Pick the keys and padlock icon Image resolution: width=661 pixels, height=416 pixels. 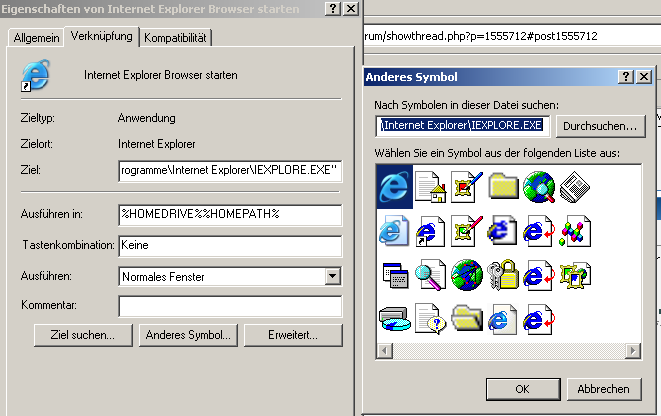coord(503,275)
